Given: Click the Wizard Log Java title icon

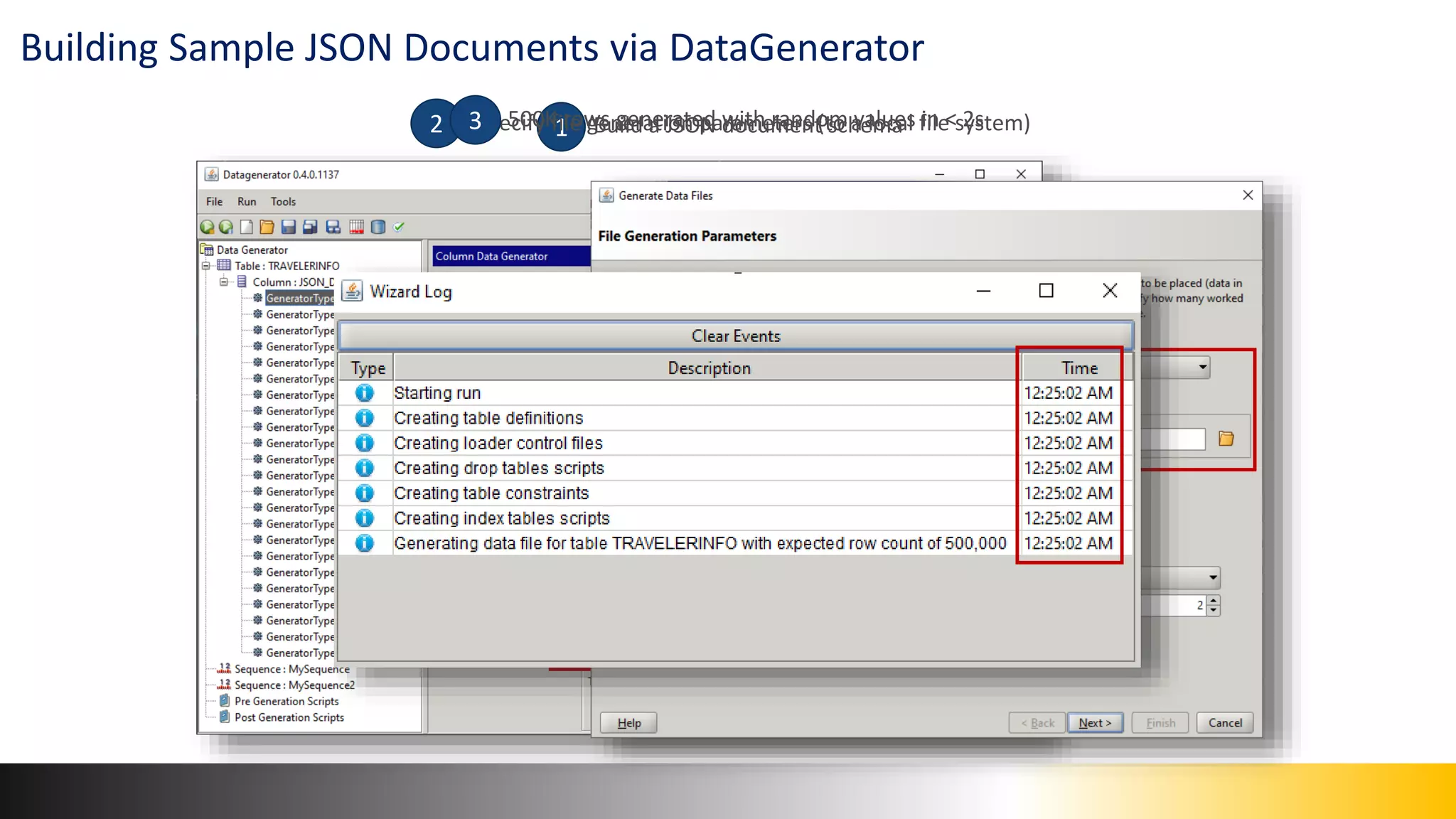Looking at the screenshot, I should click(x=353, y=291).
